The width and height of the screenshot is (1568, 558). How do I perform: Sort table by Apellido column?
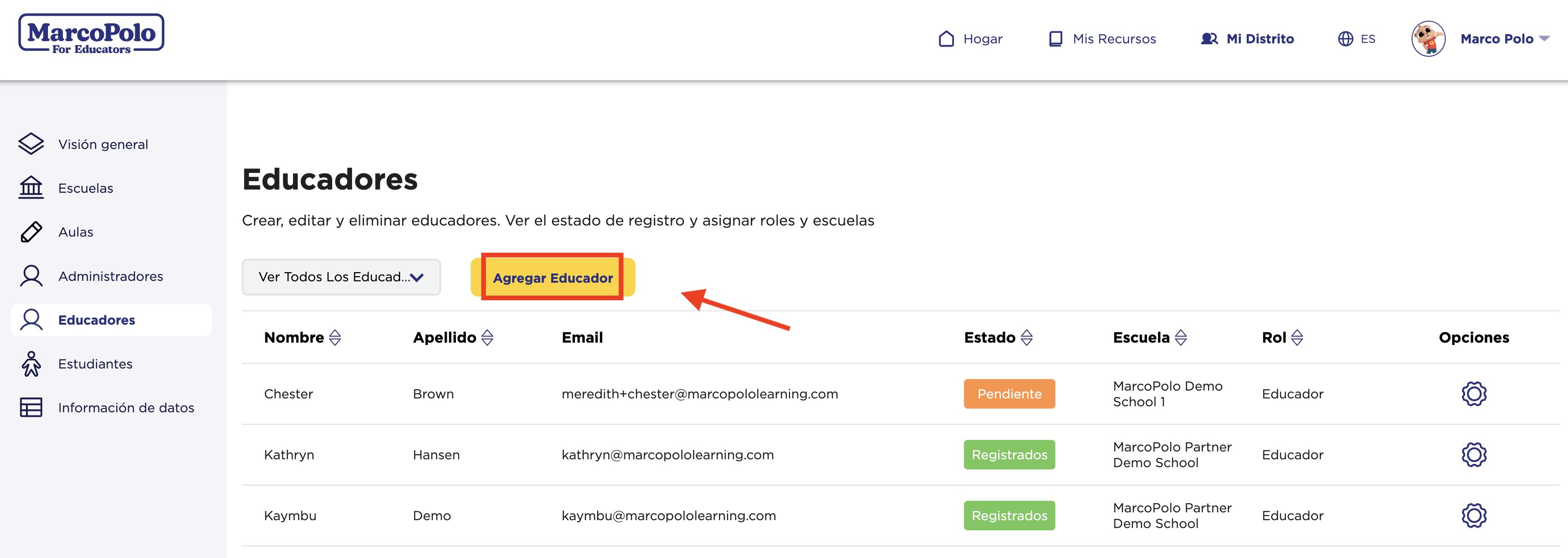[487, 338]
